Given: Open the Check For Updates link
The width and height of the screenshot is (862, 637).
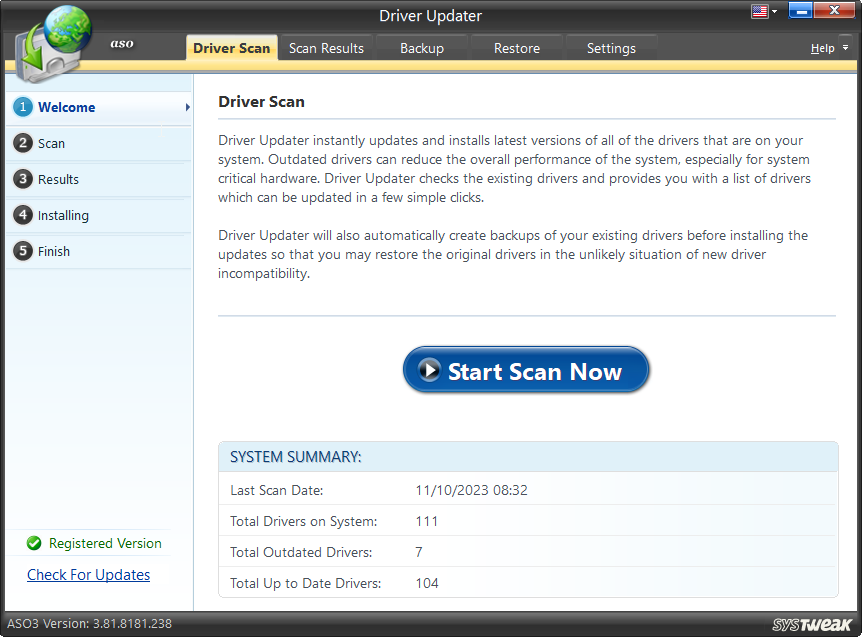Looking at the screenshot, I should [88, 574].
